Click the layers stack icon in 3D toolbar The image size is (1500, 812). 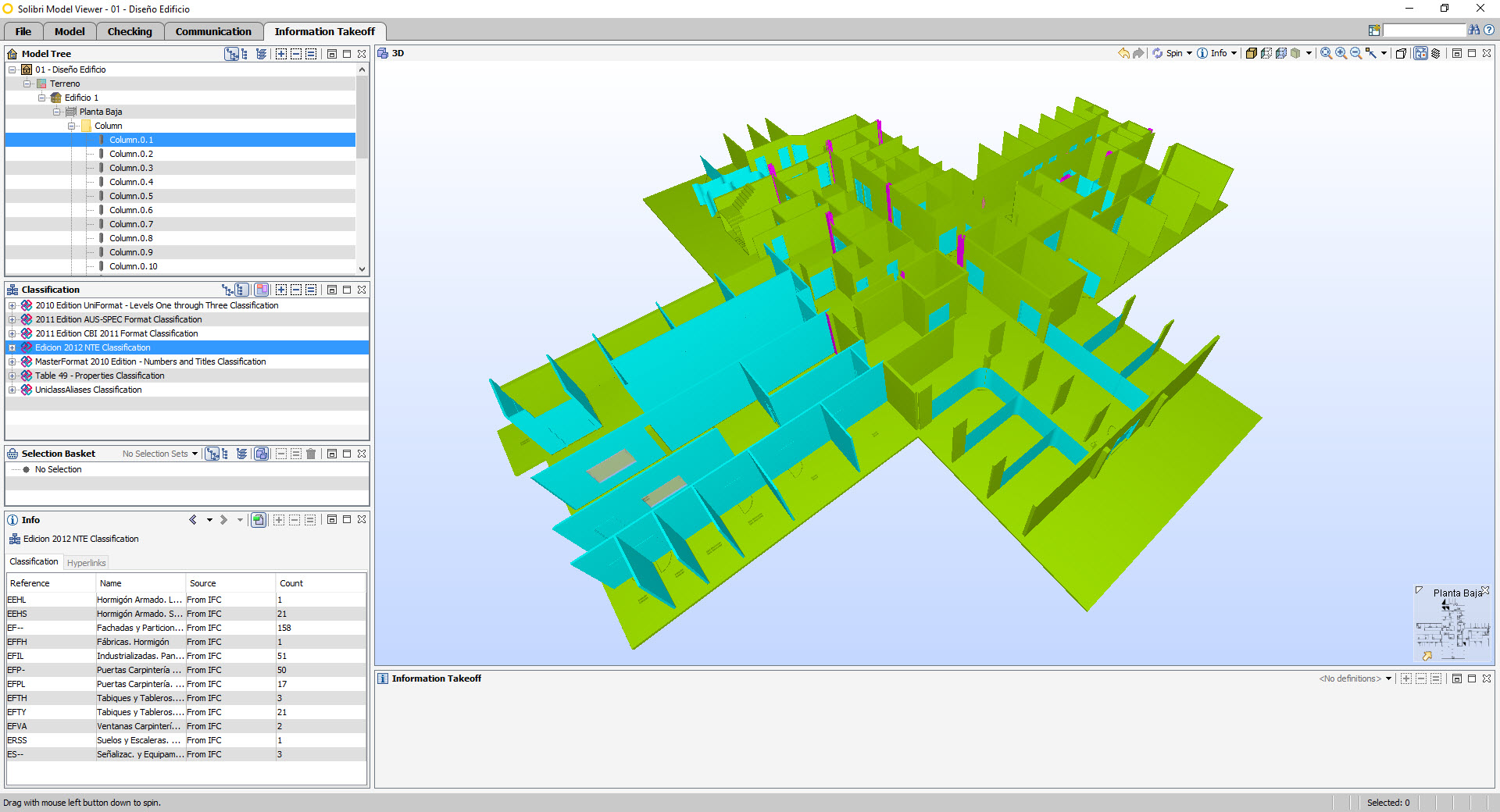coord(1435,53)
